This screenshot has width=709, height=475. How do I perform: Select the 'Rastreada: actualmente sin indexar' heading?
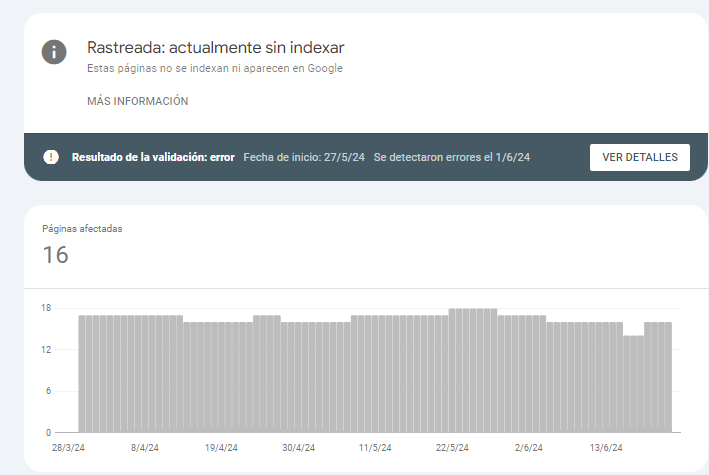(x=216, y=48)
